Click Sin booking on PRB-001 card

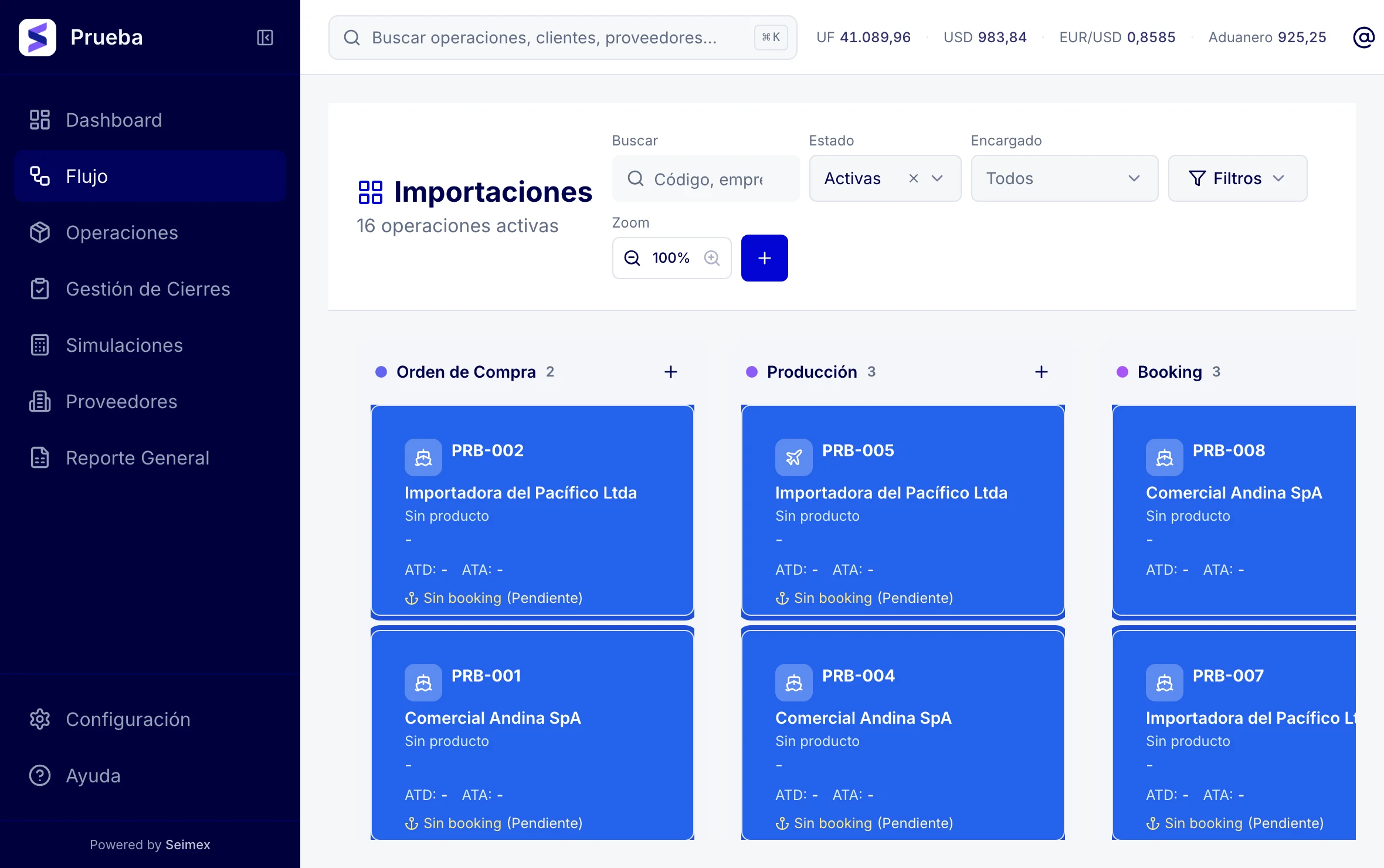pyautogui.click(x=462, y=823)
